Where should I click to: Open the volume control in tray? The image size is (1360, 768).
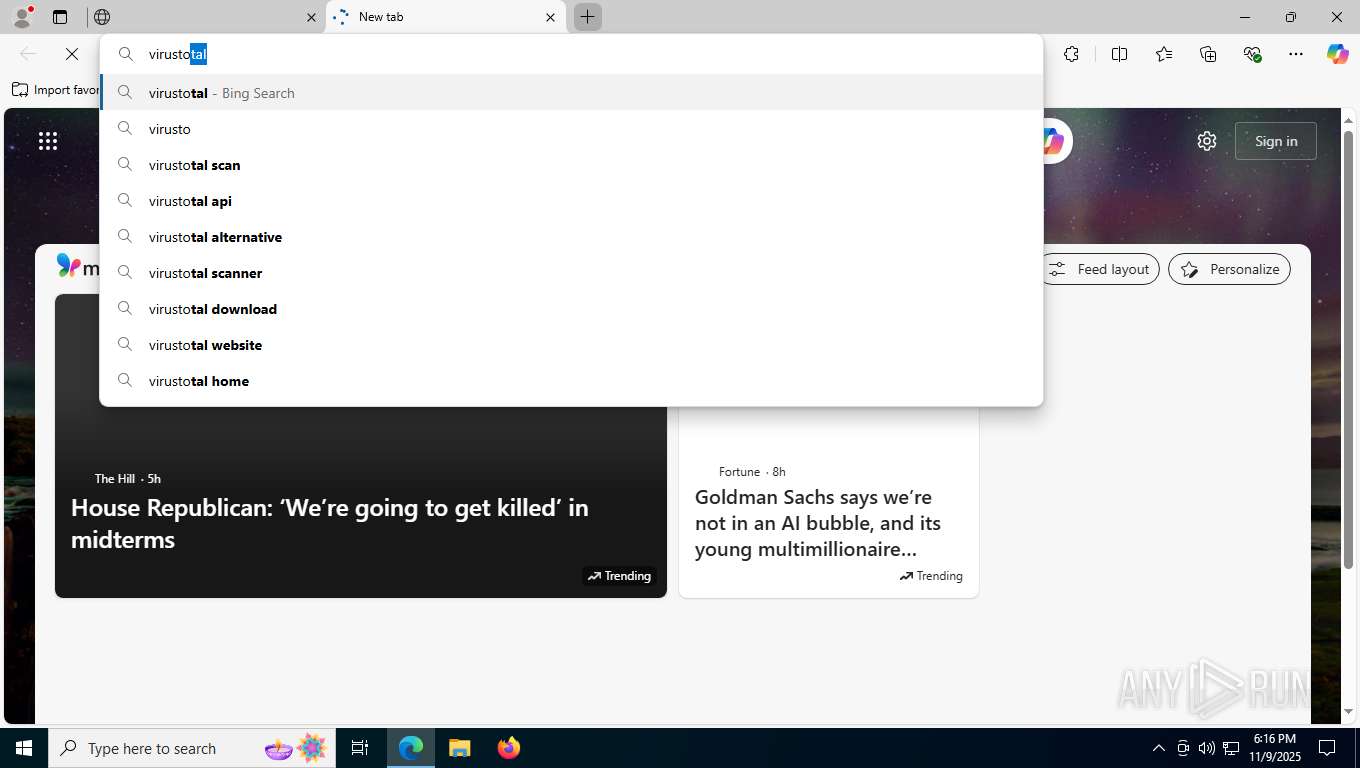click(x=1207, y=748)
